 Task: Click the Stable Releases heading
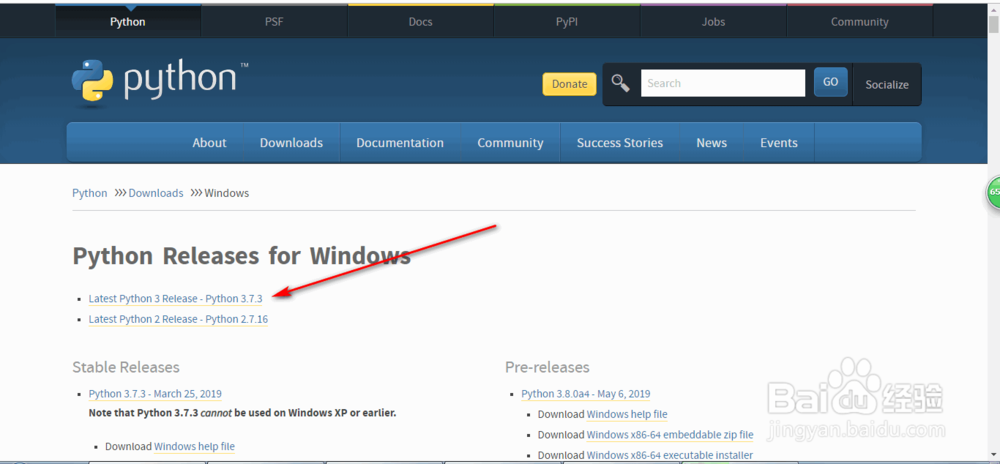point(126,367)
